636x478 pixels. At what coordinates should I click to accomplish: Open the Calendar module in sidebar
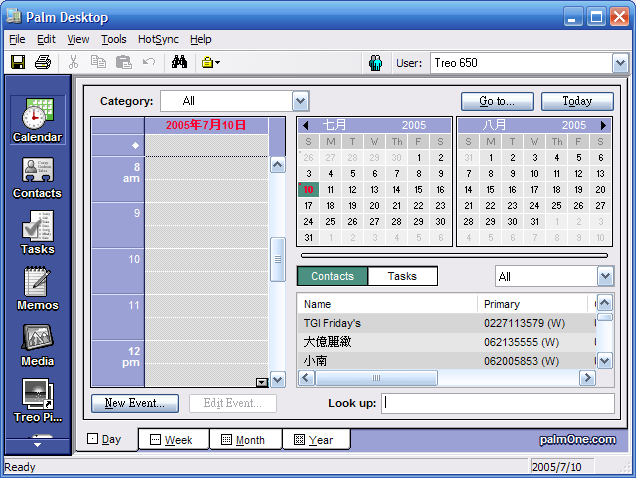37,120
